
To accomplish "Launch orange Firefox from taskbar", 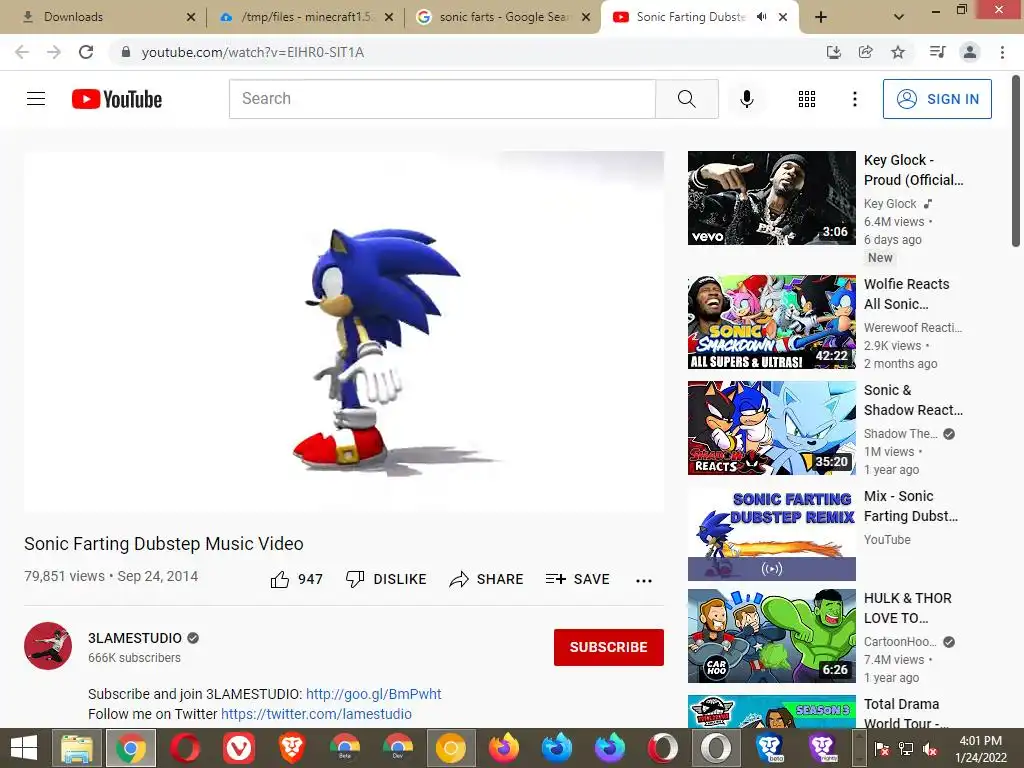I will point(504,748).
